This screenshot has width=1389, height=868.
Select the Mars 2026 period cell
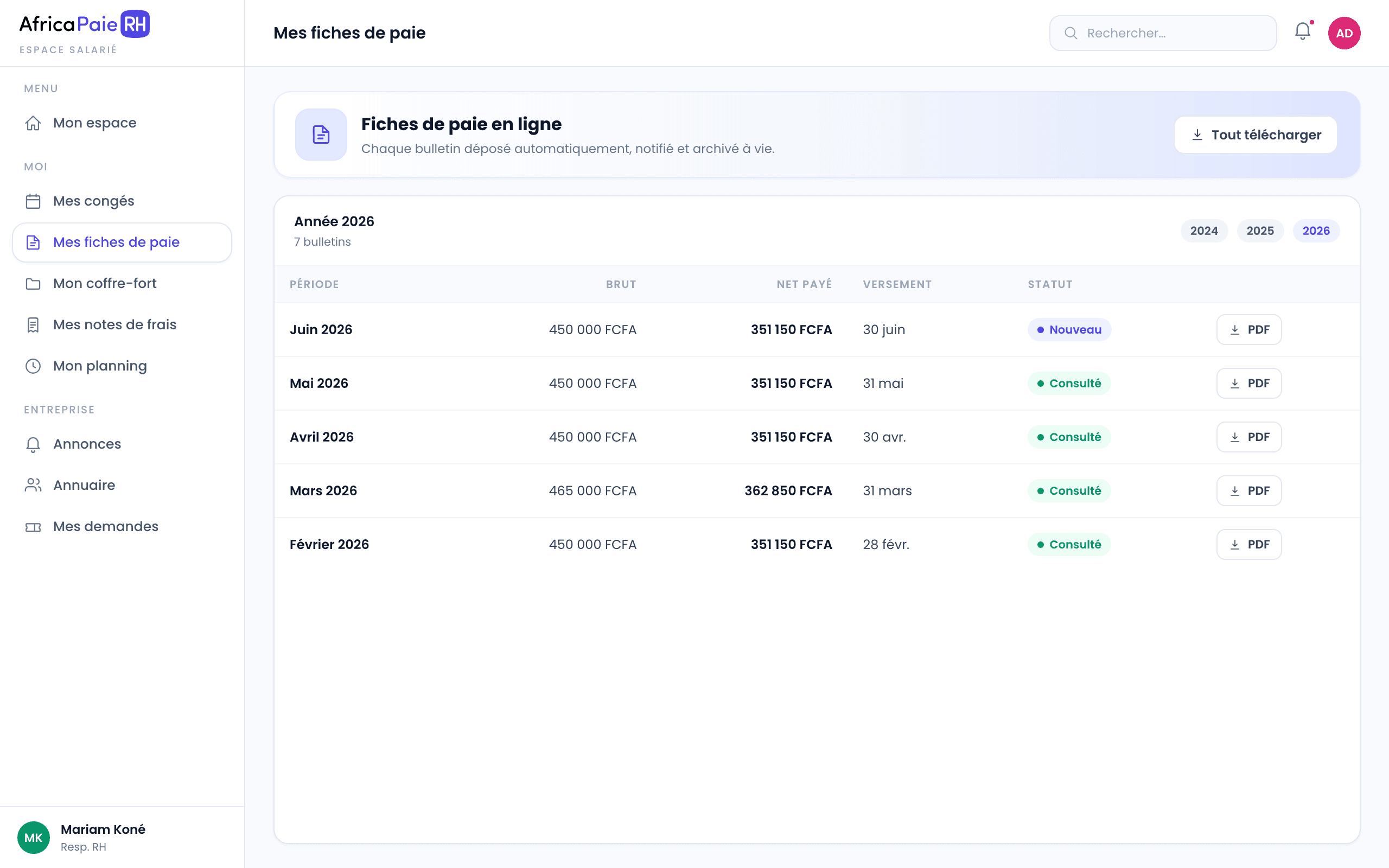pyautogui.click(x=323, y=491)
